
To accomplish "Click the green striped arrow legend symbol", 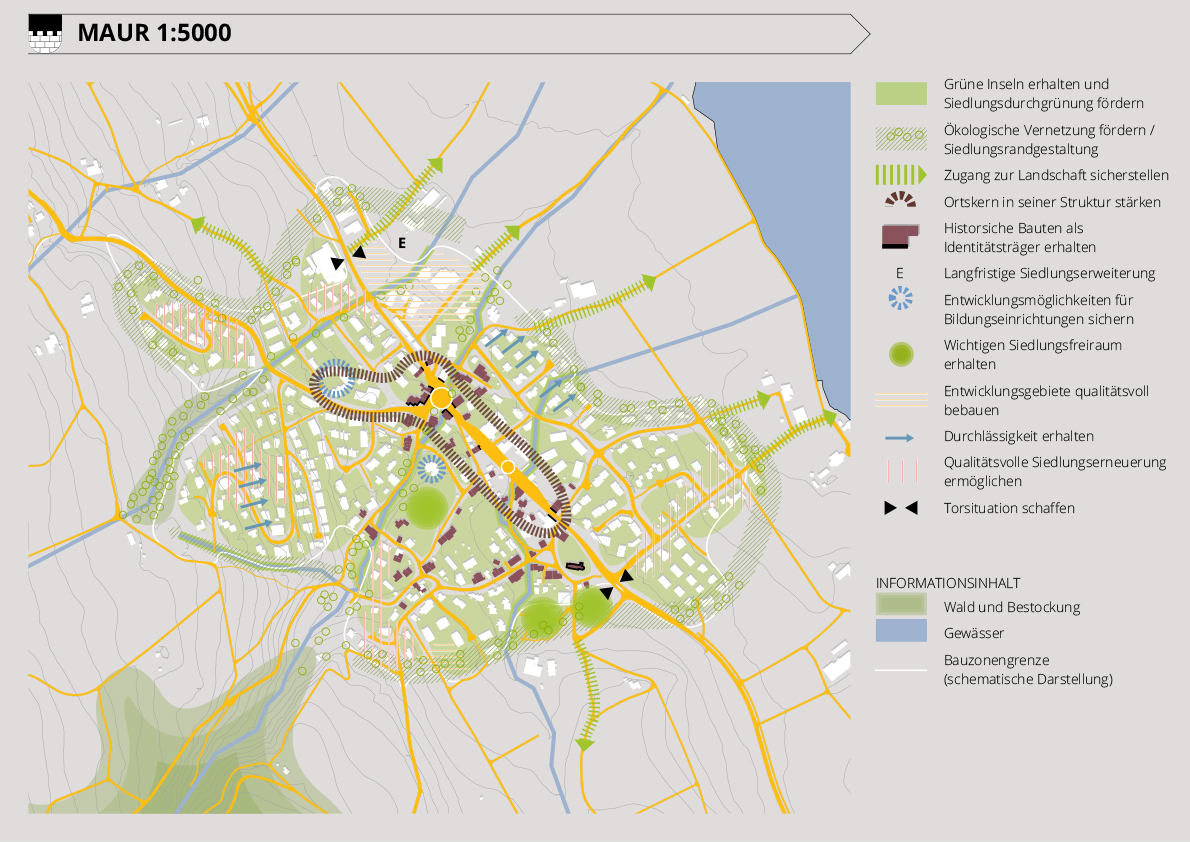I will [x=900, y=175].
